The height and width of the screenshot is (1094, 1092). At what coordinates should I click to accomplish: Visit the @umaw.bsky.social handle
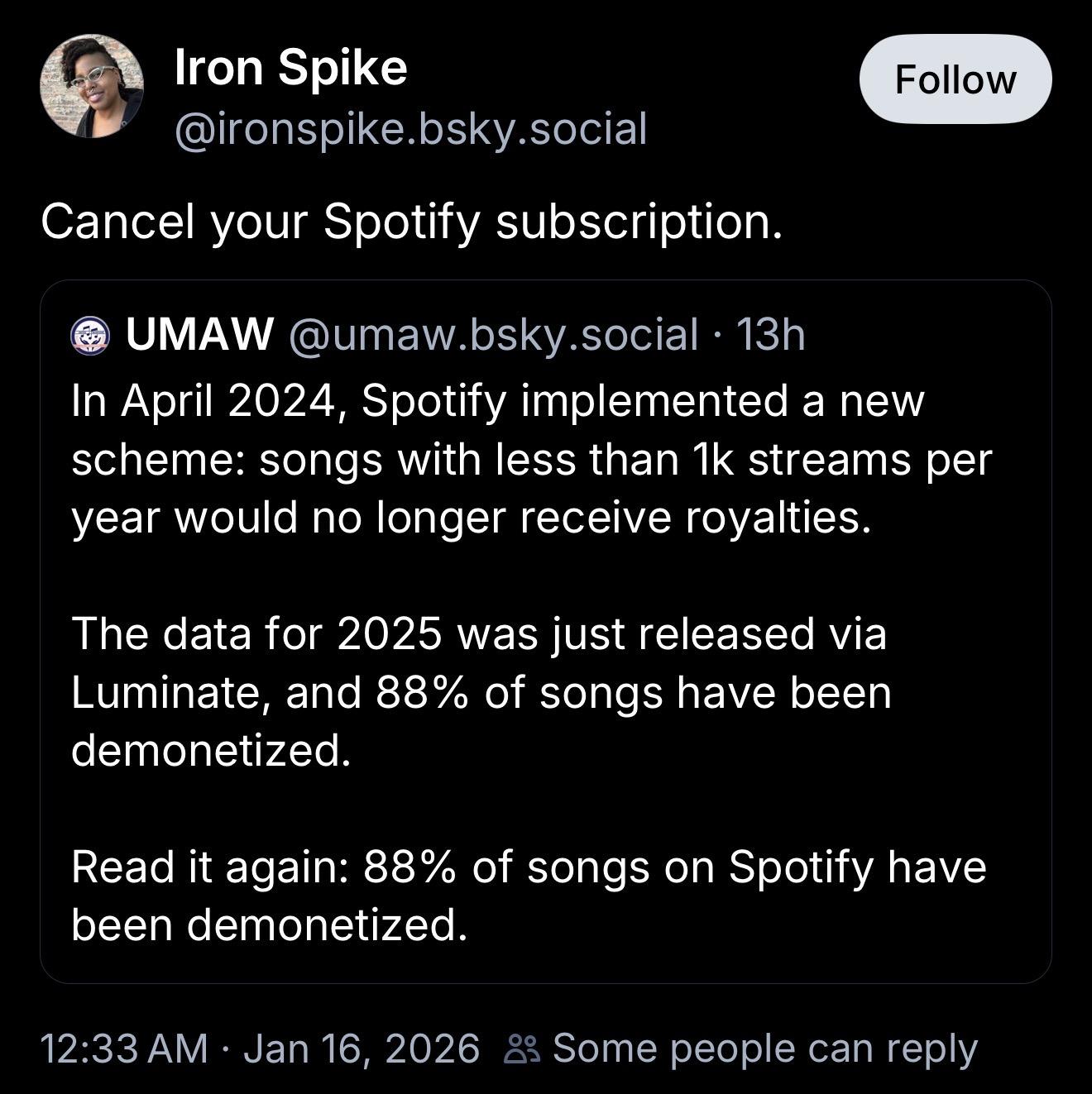click(x=492, y=334)
